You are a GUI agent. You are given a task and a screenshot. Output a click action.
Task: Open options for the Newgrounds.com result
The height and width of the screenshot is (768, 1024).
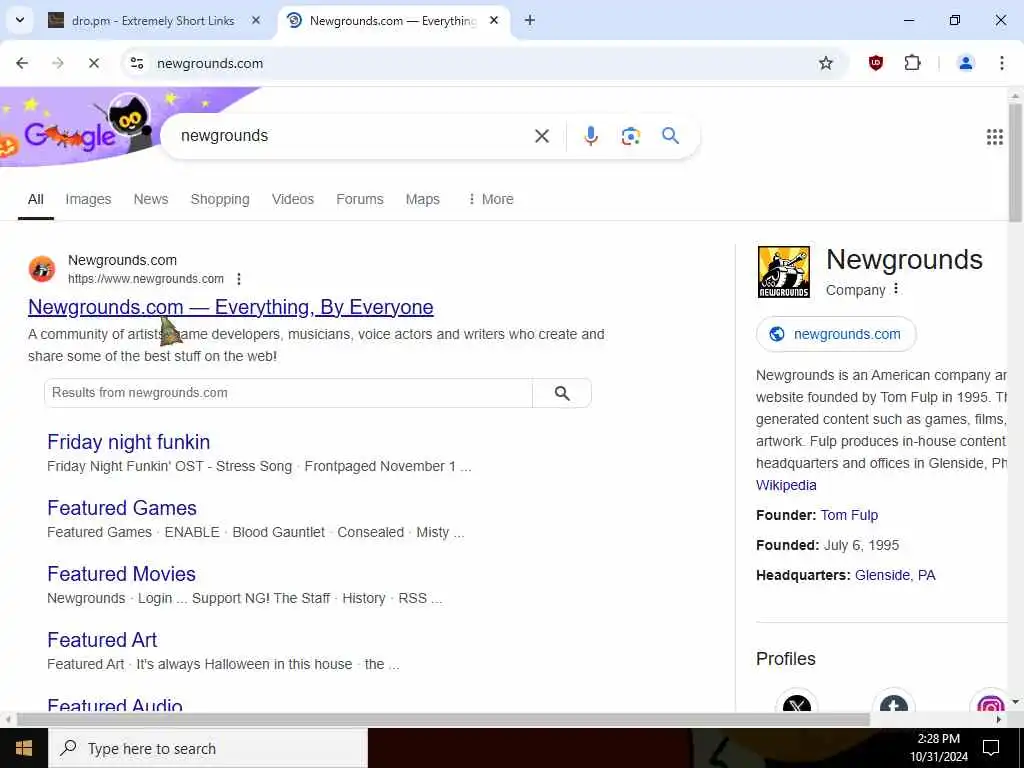[239, 279]
